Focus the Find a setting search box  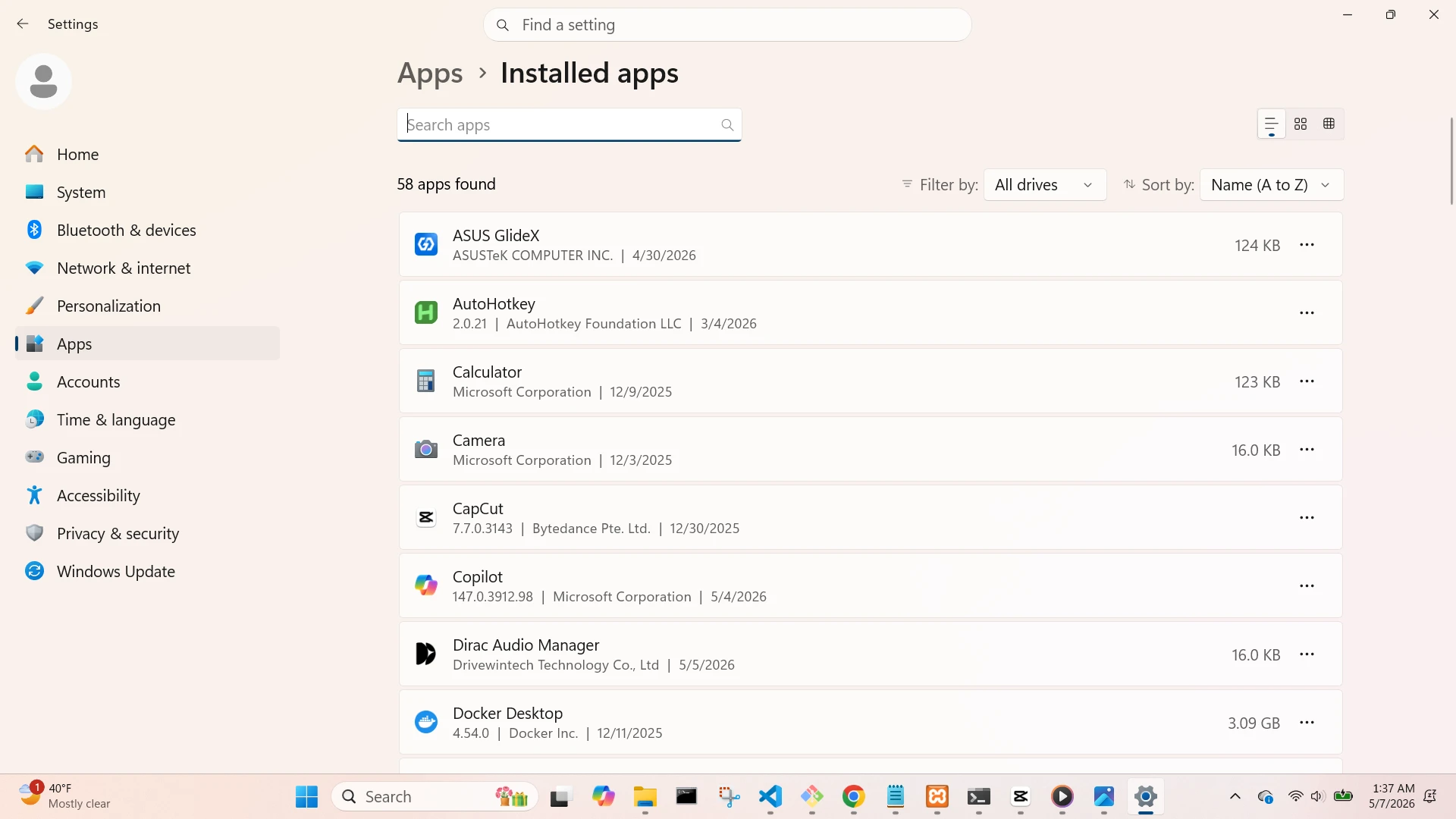727,25
